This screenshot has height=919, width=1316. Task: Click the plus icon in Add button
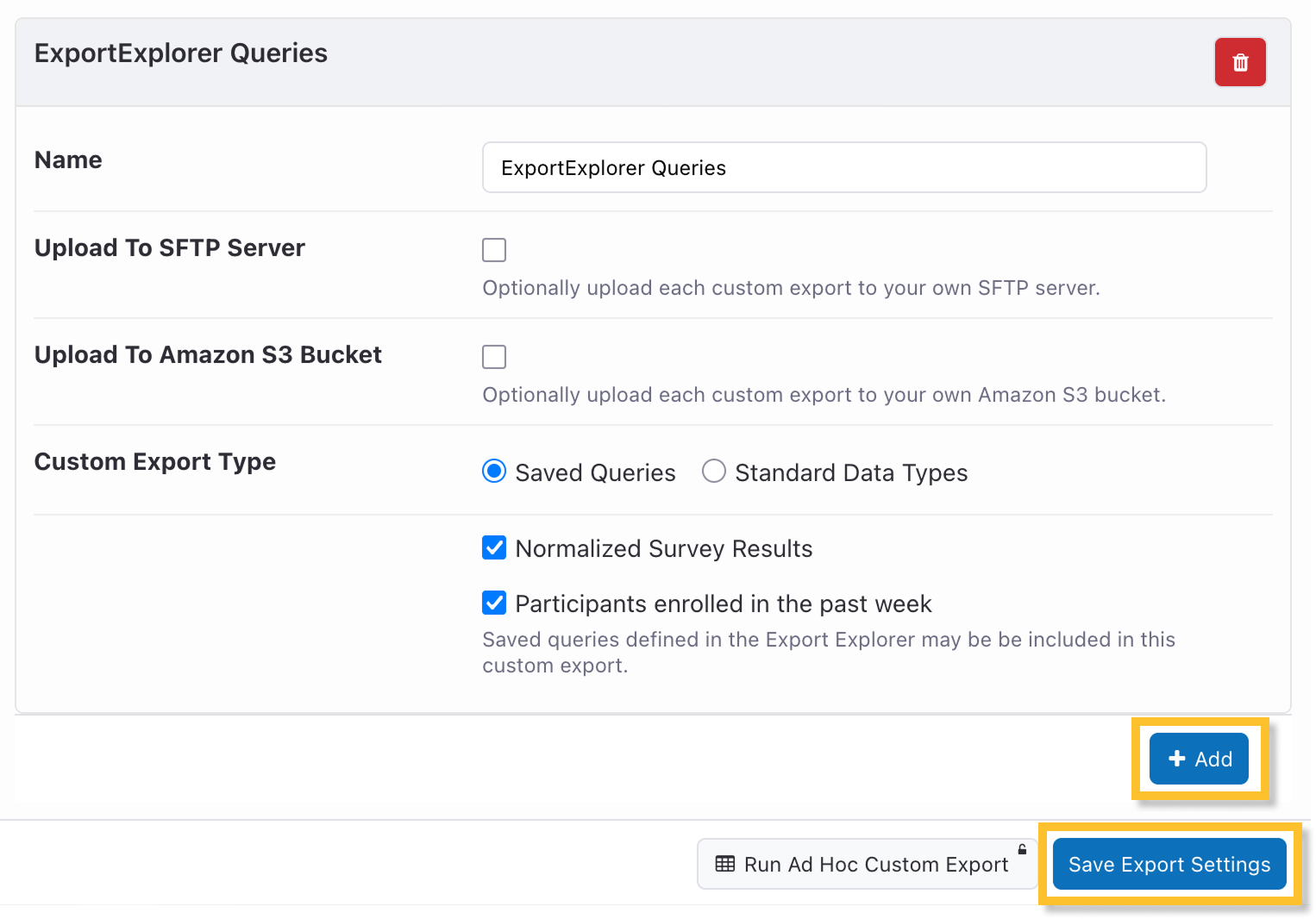tap(1176, 759)
